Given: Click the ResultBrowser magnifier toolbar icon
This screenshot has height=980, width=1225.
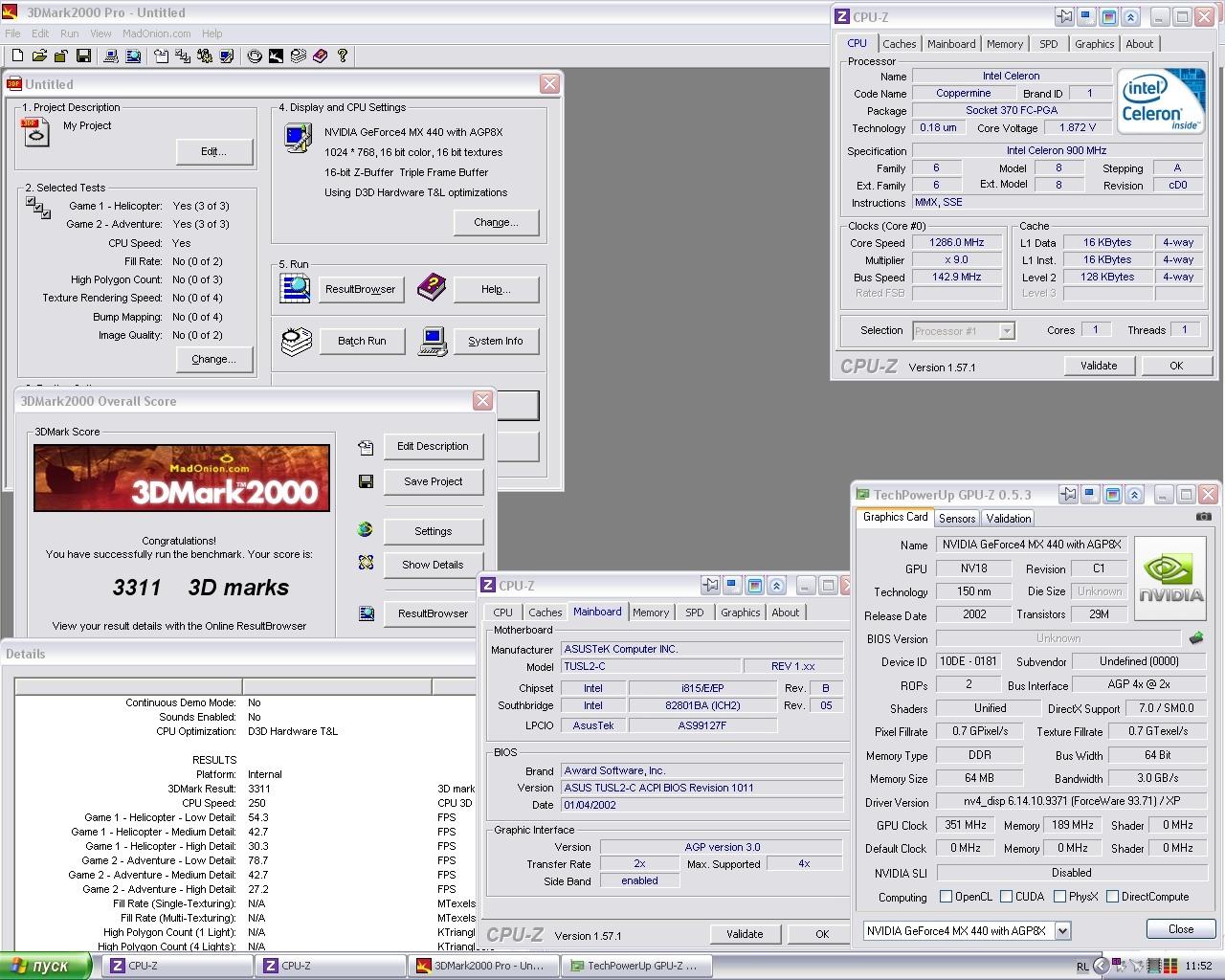Looking at the screenshot, I should [133, 56].
